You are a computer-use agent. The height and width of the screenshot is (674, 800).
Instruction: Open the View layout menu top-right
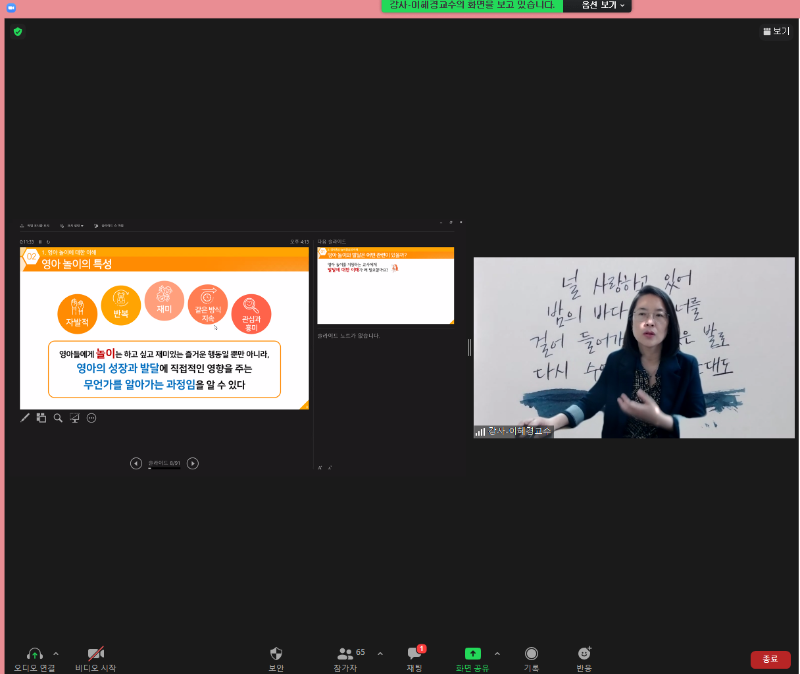click(775, 31)
